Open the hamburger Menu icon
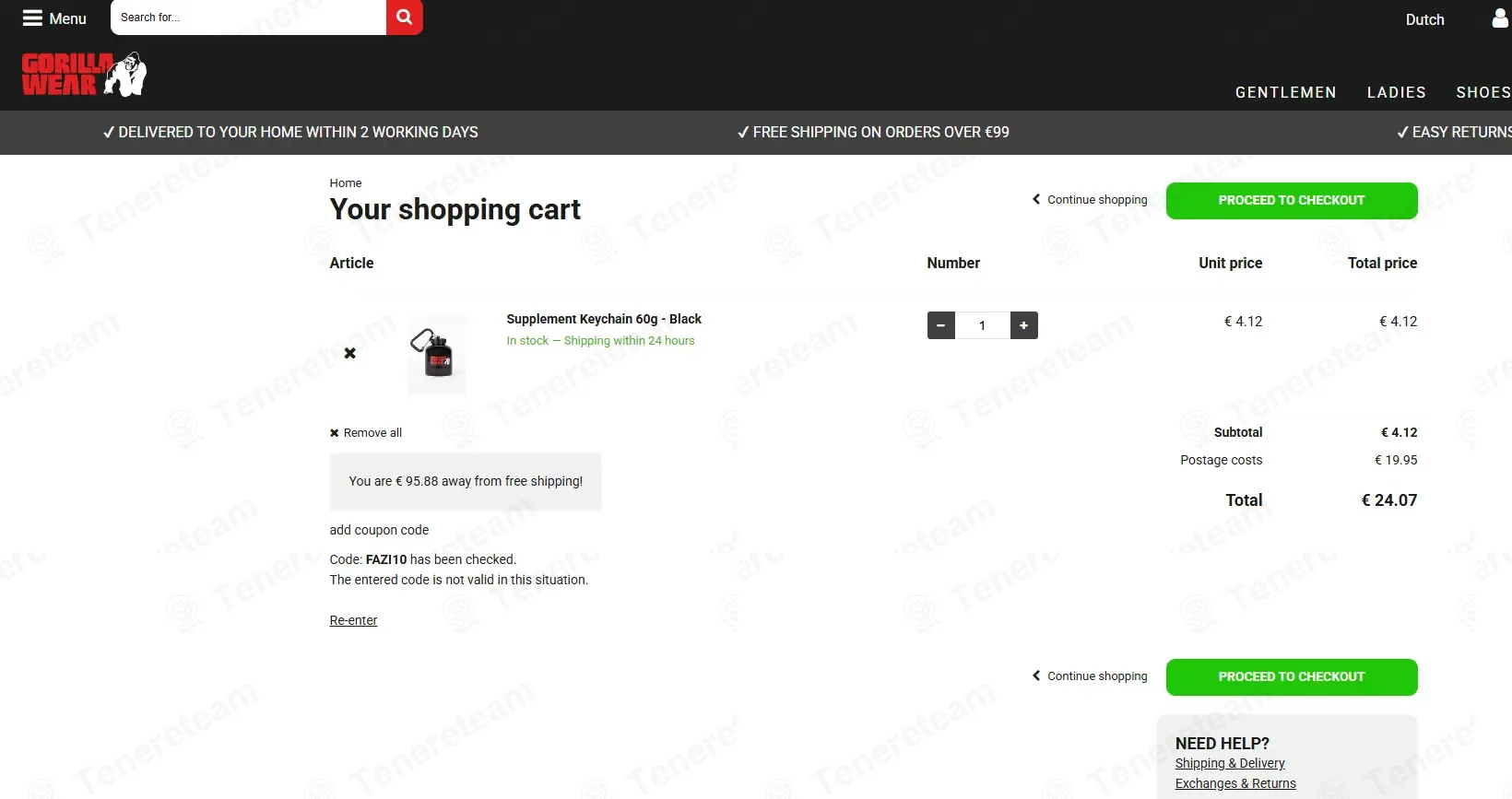This screenshot has height=799, width=1512. pyautogui.click(x=33, y=18)
